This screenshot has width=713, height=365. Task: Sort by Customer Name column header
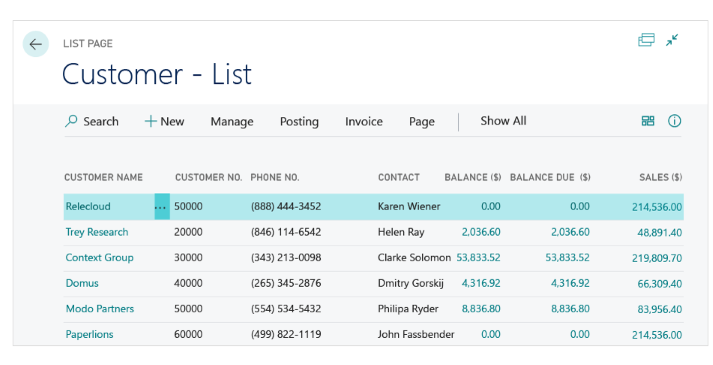coord(104,177)
